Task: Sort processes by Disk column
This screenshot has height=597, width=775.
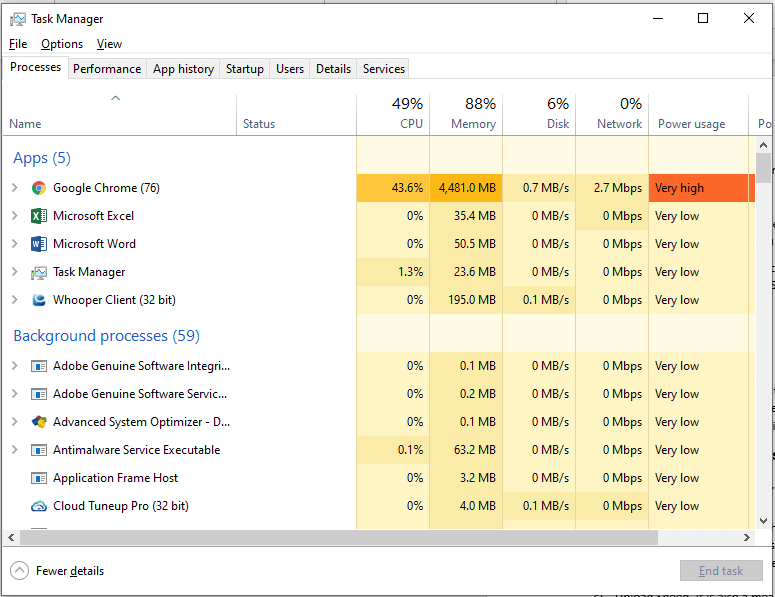Action: [539, 115]
